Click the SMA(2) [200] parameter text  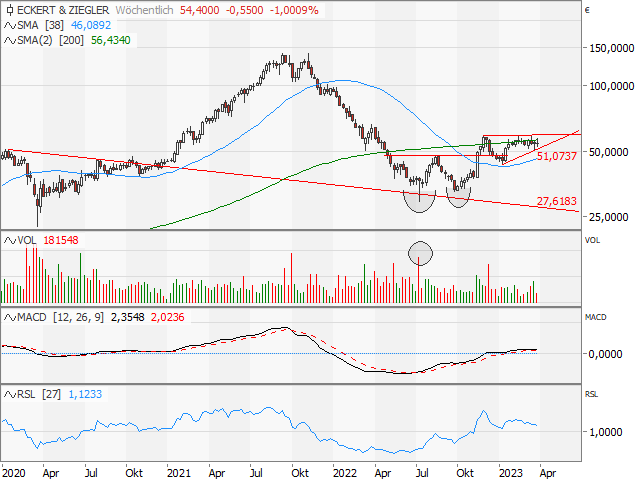[71, 40]
